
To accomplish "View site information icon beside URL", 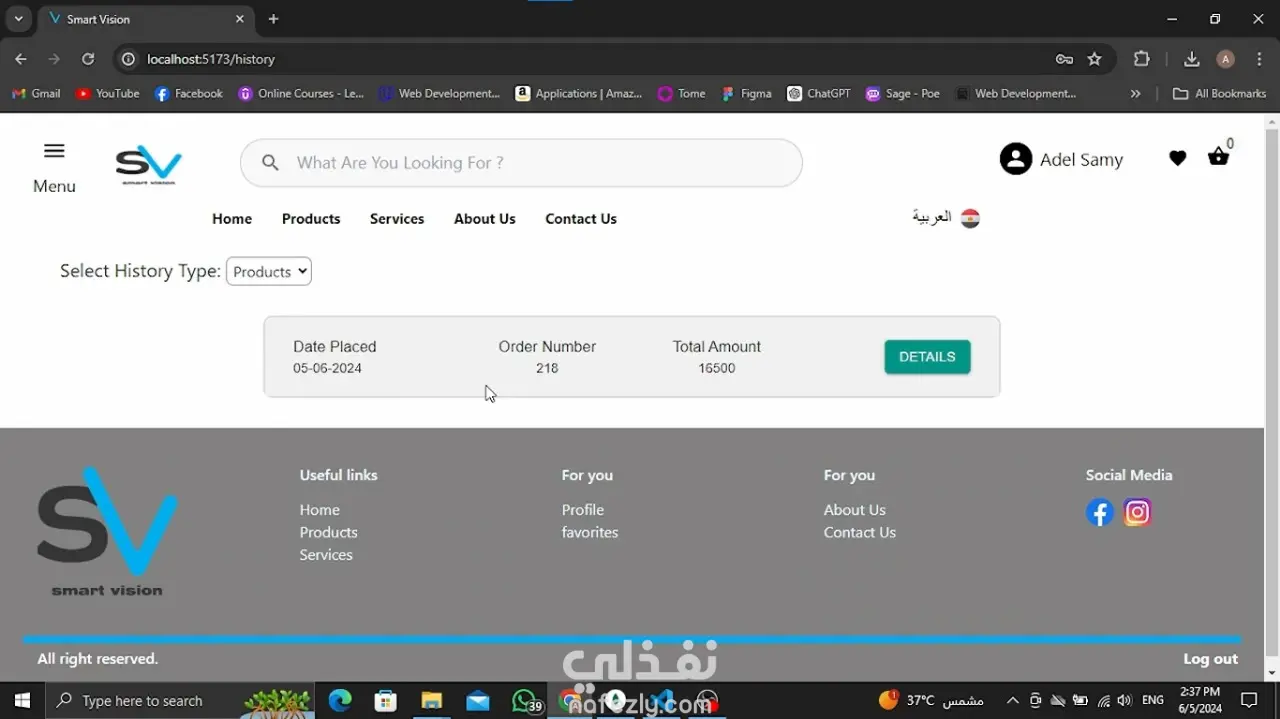I will click(128, 59).
